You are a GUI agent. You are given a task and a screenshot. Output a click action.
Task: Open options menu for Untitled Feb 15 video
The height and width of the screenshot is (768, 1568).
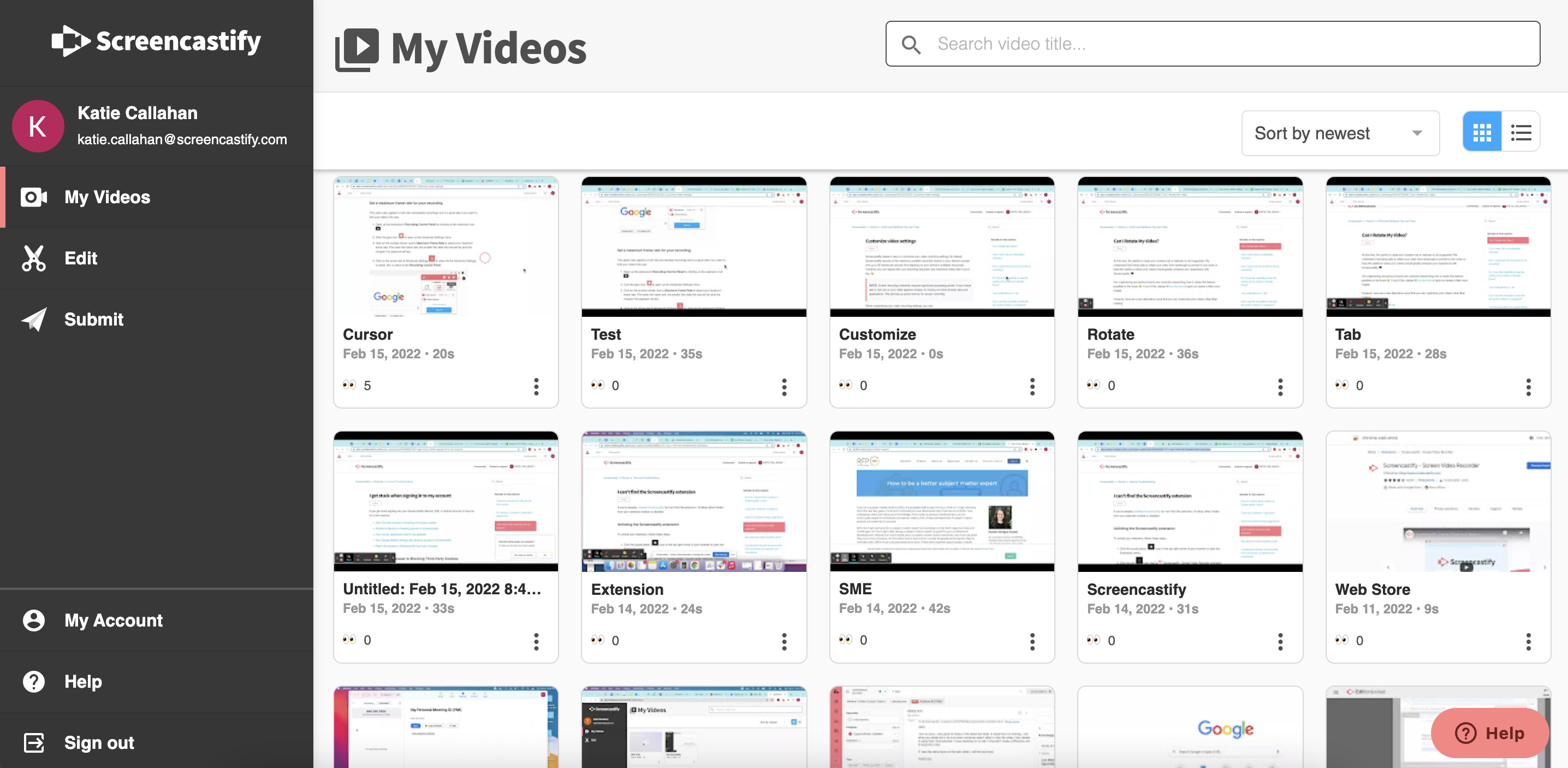536,641
